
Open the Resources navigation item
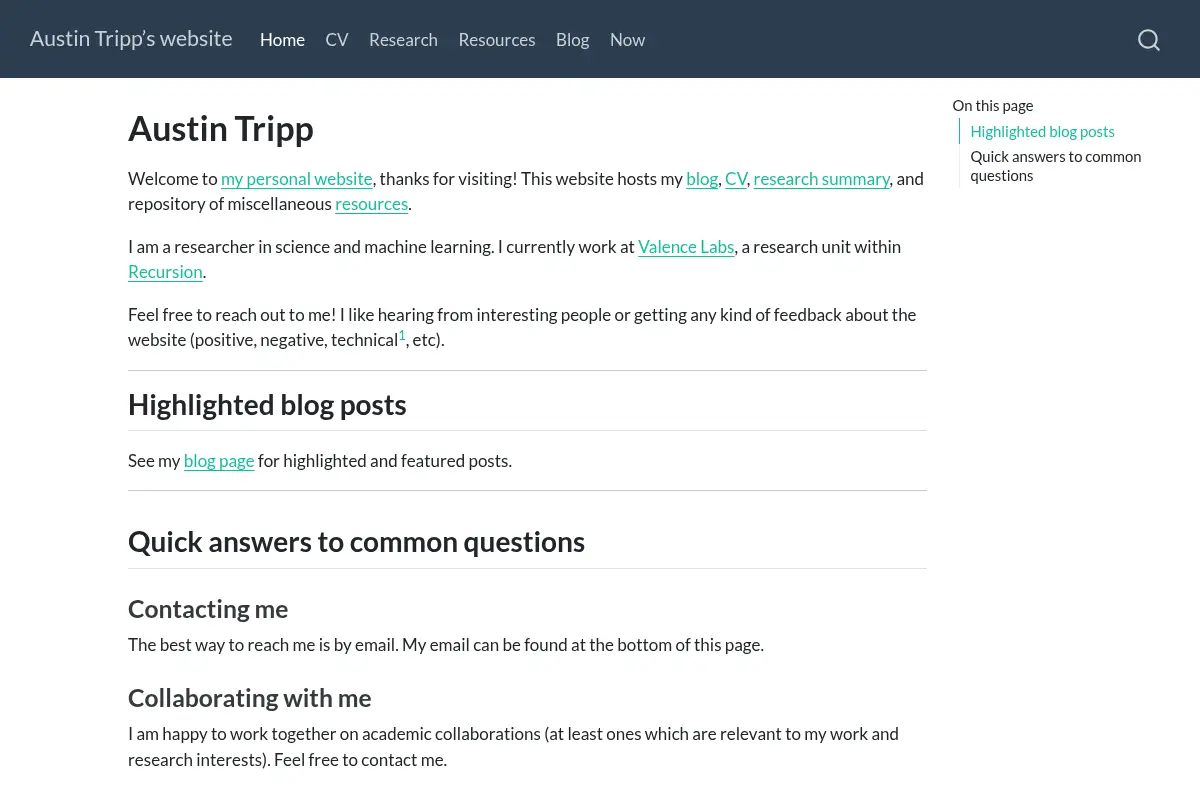[x=497, y=40]
